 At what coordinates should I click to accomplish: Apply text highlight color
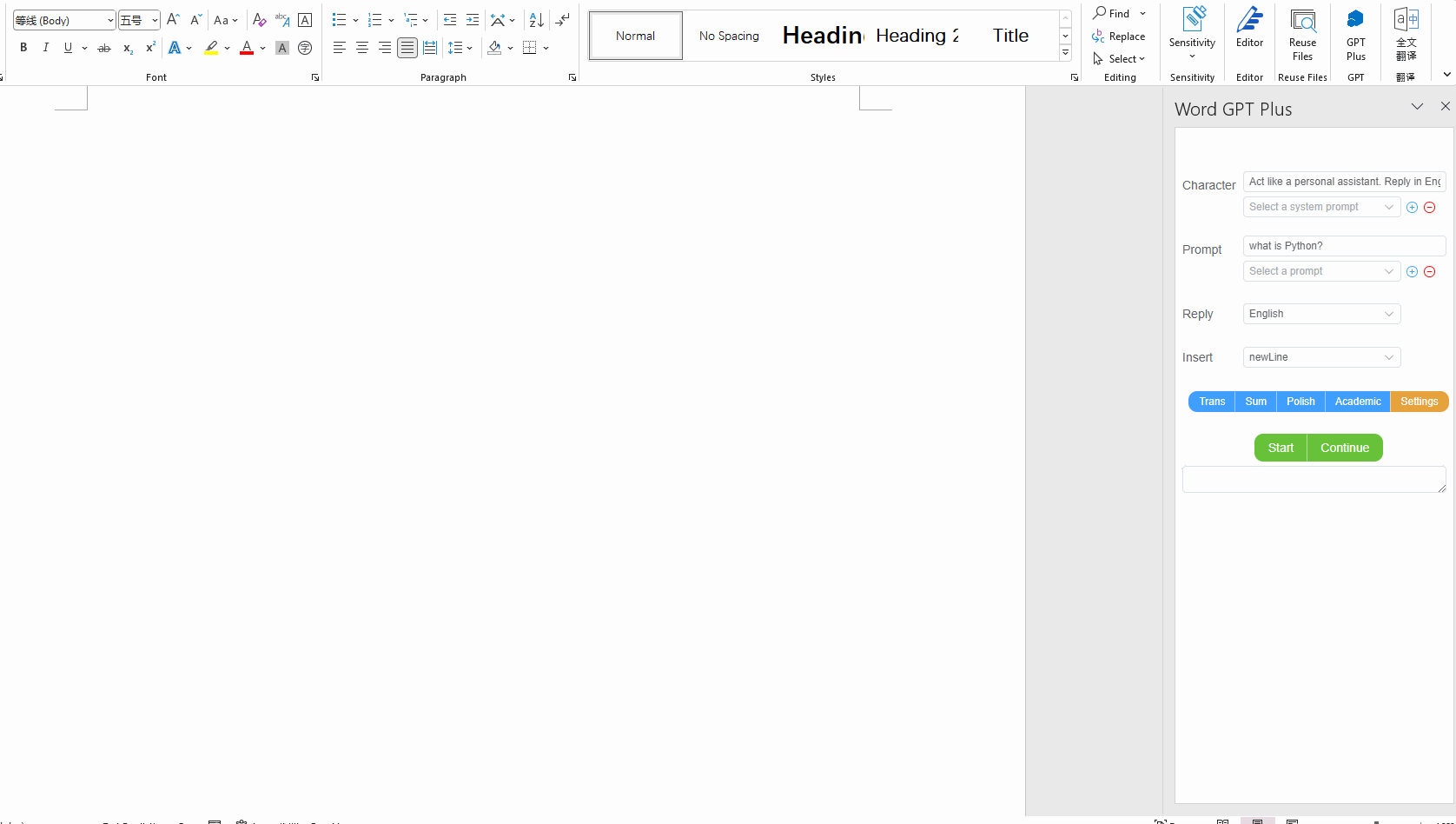click(x=210, y=48)
